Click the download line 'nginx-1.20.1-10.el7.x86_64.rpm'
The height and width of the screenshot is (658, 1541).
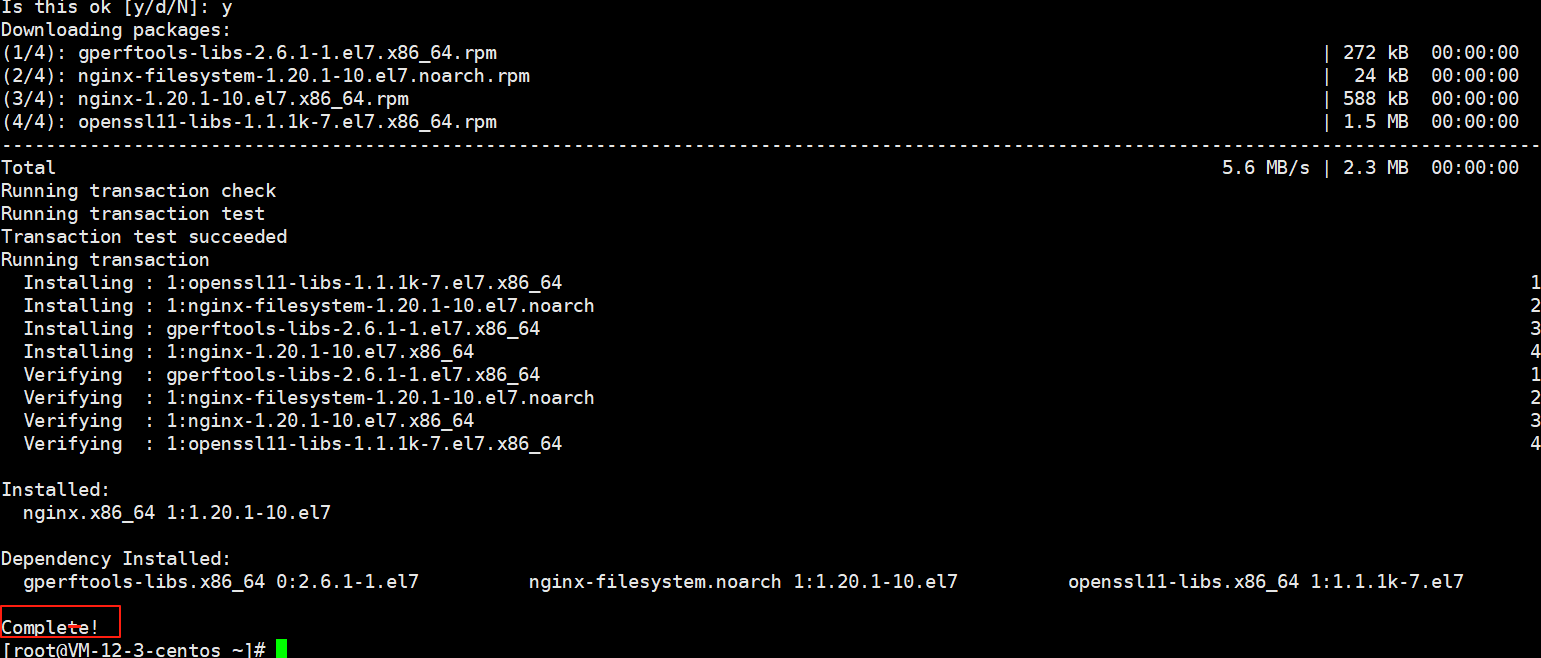205,99
